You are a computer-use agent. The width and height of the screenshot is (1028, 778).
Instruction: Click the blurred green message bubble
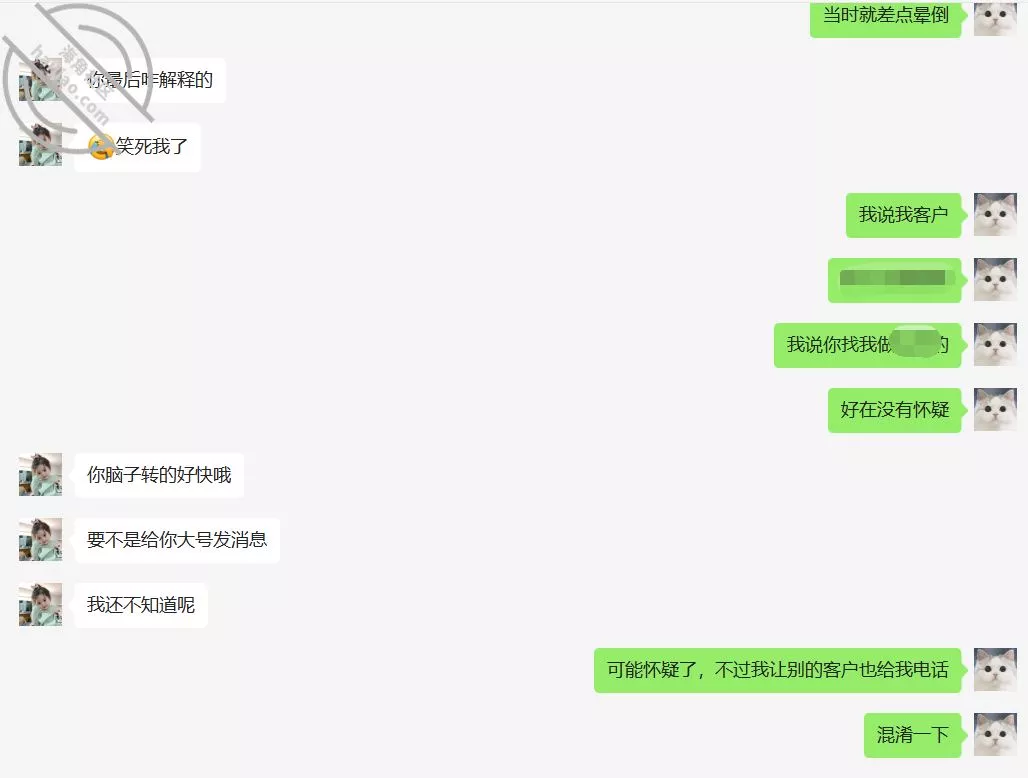pos(896,280)
